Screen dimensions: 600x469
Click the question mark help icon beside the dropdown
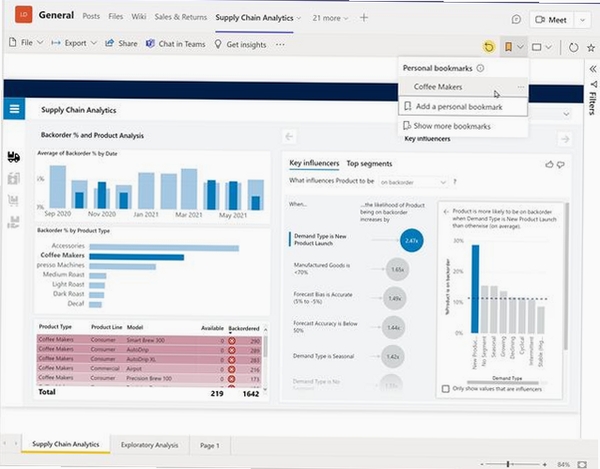(x=455, y=182)
